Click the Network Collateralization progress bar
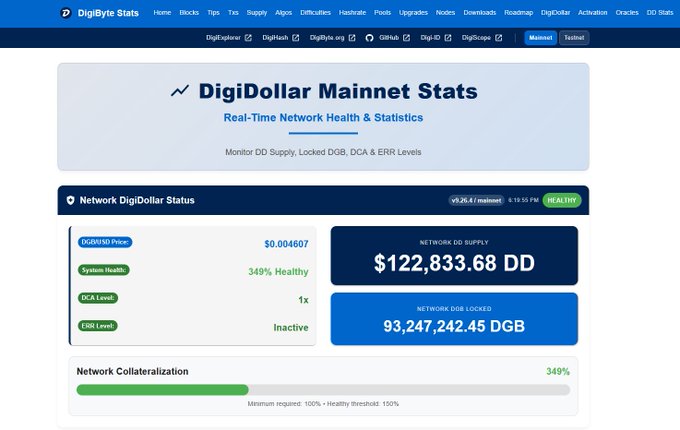This screenshot has width=680, height=430. 323,390
